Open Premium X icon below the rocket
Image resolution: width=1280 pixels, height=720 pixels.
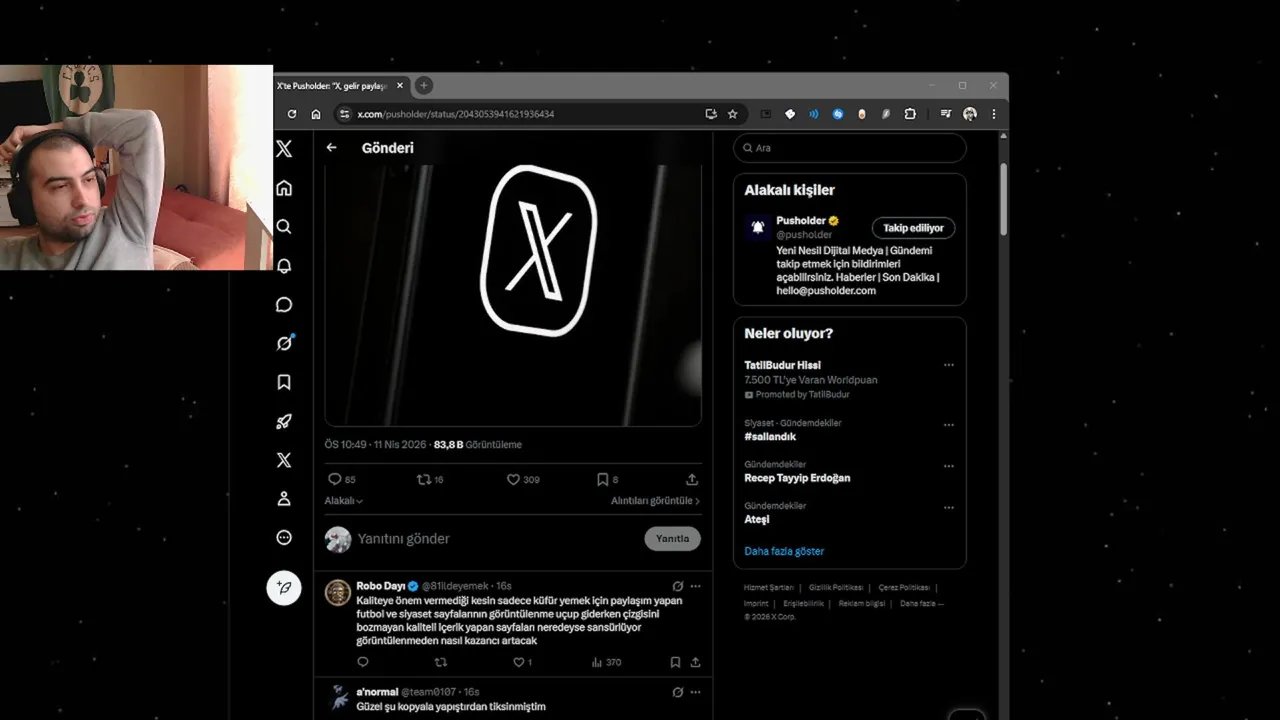[284, 460]
